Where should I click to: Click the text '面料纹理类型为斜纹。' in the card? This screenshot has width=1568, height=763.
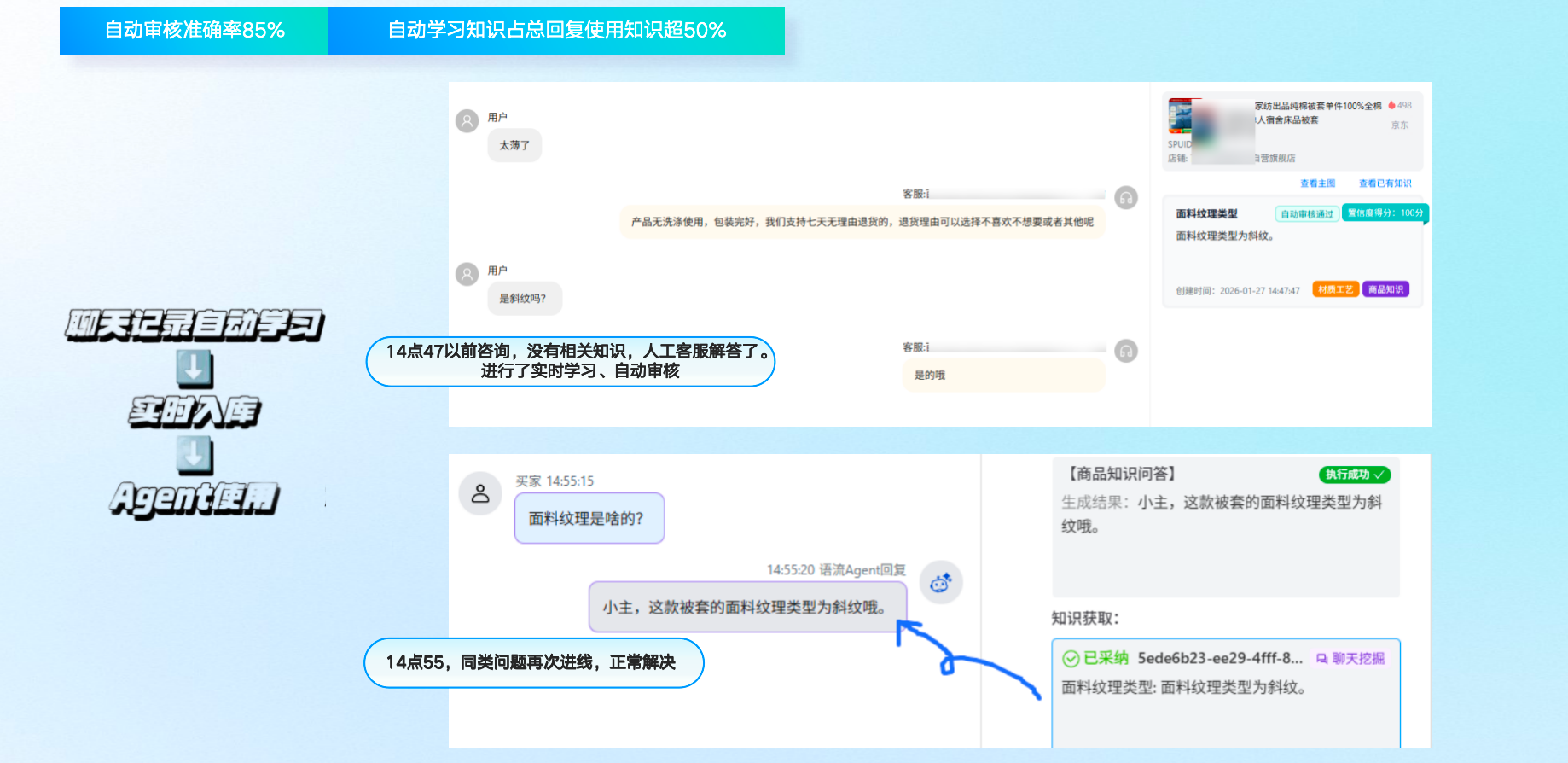click(x=1225, y=236)
